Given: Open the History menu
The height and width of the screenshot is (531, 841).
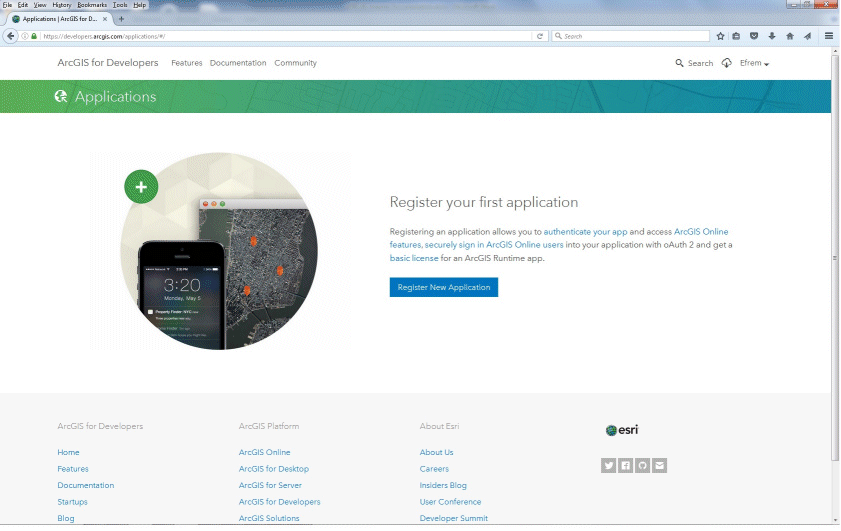Looking at the screenshot, I should [62, 5].
